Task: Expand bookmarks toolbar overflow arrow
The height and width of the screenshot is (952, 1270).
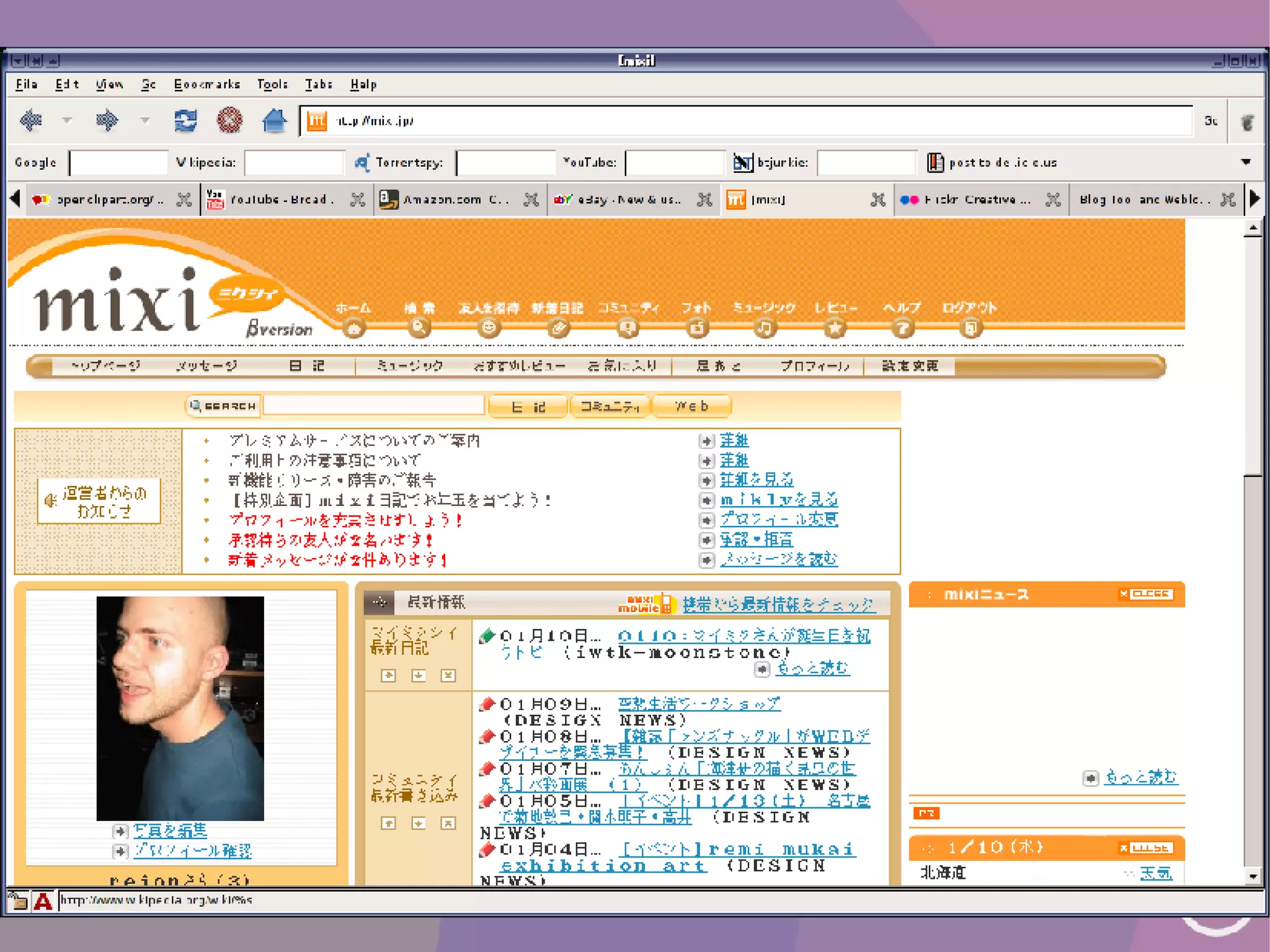Action: coord(1246,162)
